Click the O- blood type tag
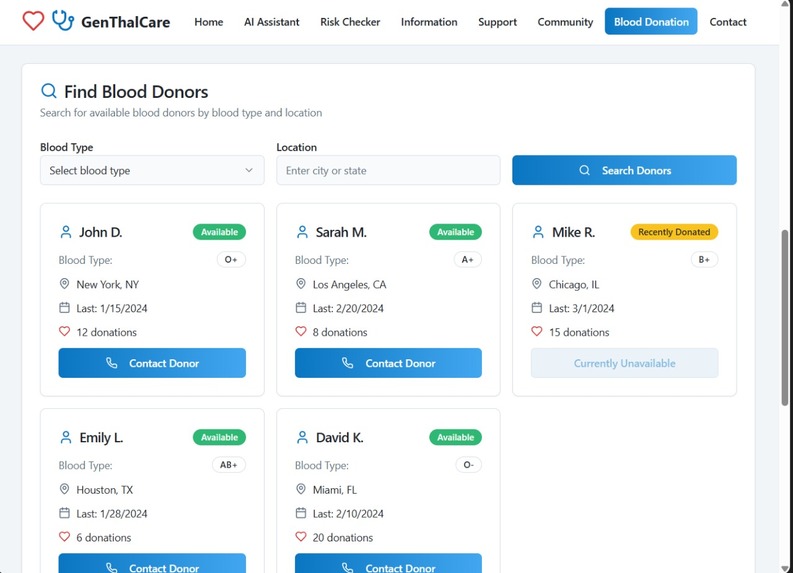This screenshot has height=573, width=793. (468, 465)
